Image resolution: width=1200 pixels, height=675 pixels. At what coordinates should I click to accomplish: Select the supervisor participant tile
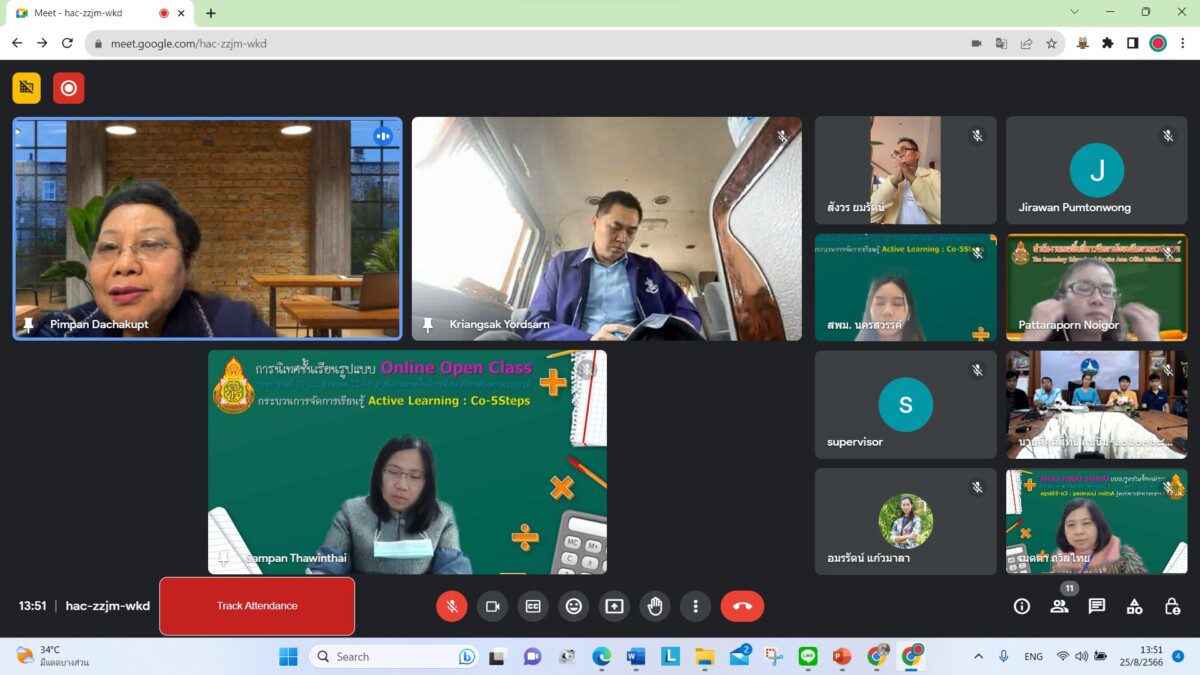pyautogui.click(x=906, y=404)
